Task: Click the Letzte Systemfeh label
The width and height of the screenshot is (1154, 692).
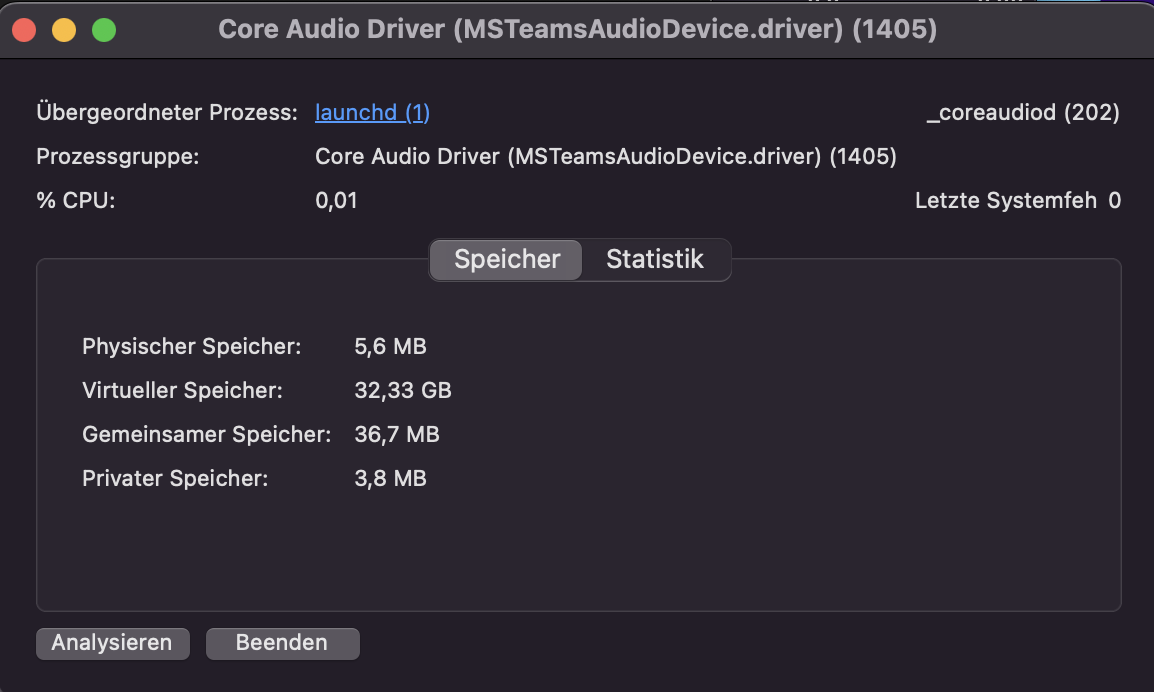Action: [1006, 201]
